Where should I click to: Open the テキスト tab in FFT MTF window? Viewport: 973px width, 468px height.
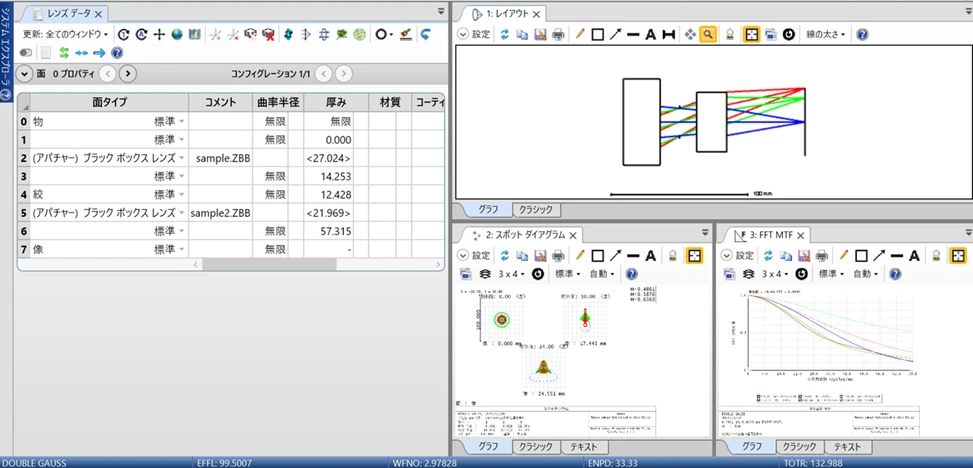tap(847, 447)
